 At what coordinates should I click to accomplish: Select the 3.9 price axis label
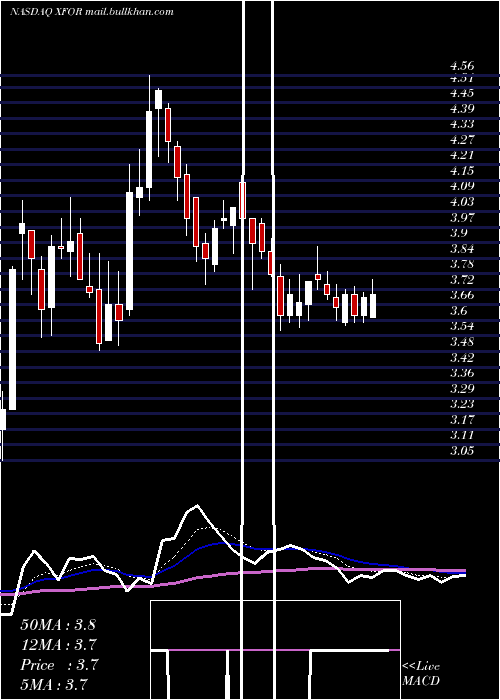click(x=458, y=233)
